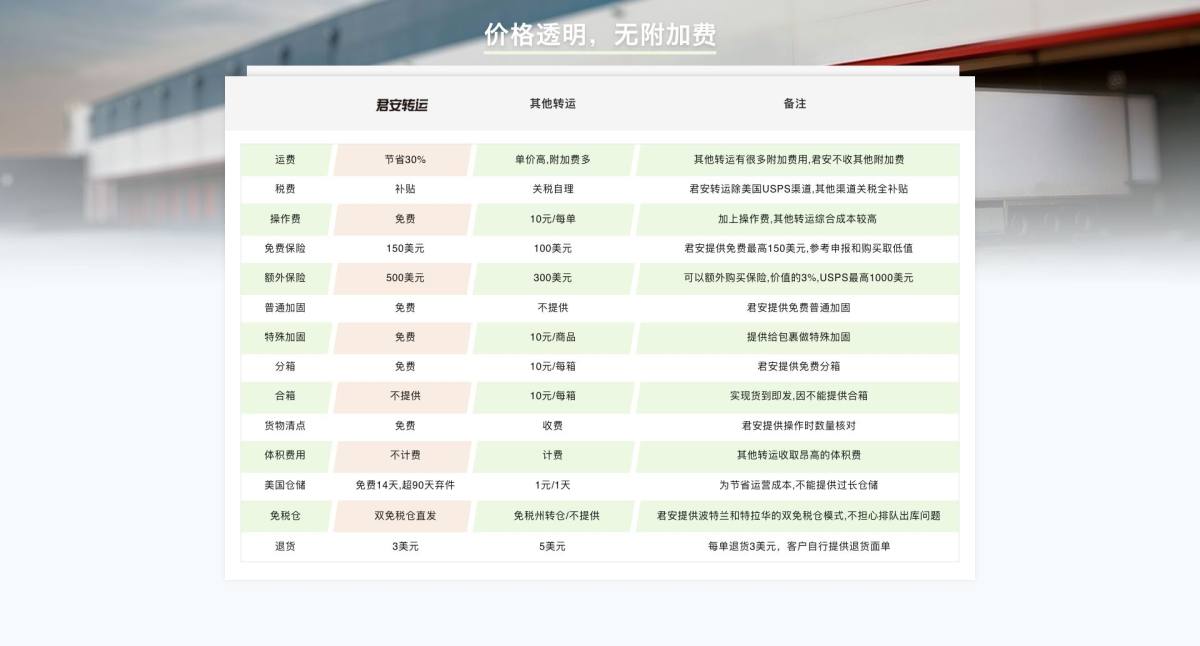The width and height of the screenshot is (1200, 646).
Task: Click the 双免税仓直发 cell
Action: [x=404, y=516]
